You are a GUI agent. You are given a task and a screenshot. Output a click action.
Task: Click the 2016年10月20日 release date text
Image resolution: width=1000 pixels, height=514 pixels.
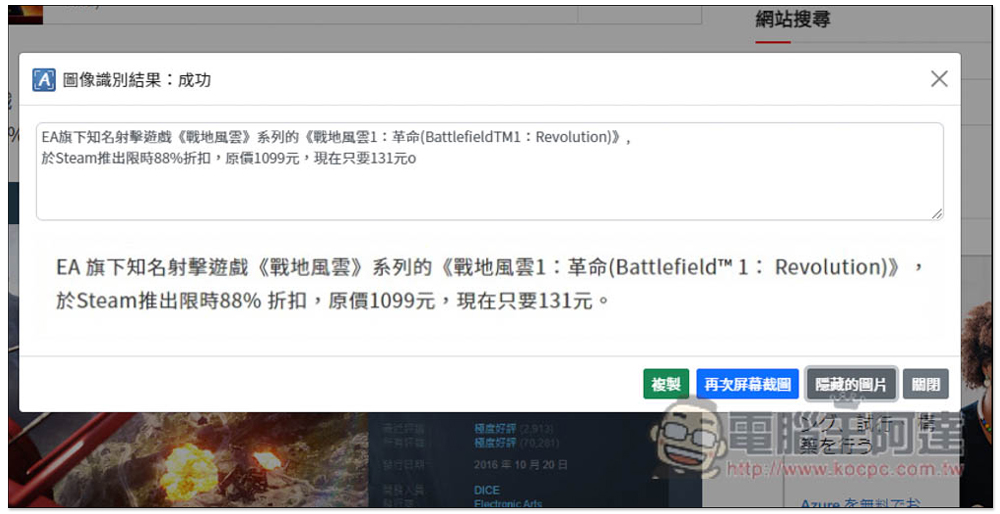tap(521, 464)
